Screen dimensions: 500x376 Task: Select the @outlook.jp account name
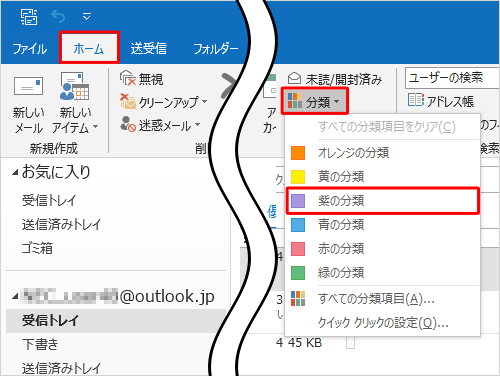117,296
